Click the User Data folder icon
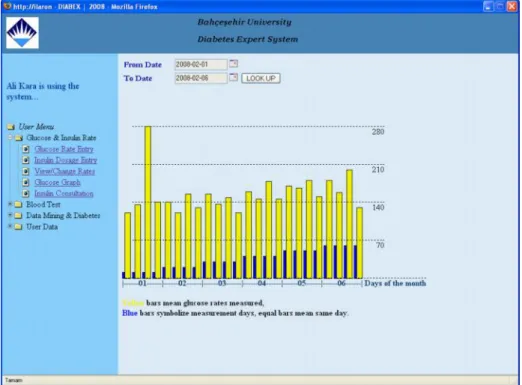This screenshot has height=385, width=522. pos(18,227)
